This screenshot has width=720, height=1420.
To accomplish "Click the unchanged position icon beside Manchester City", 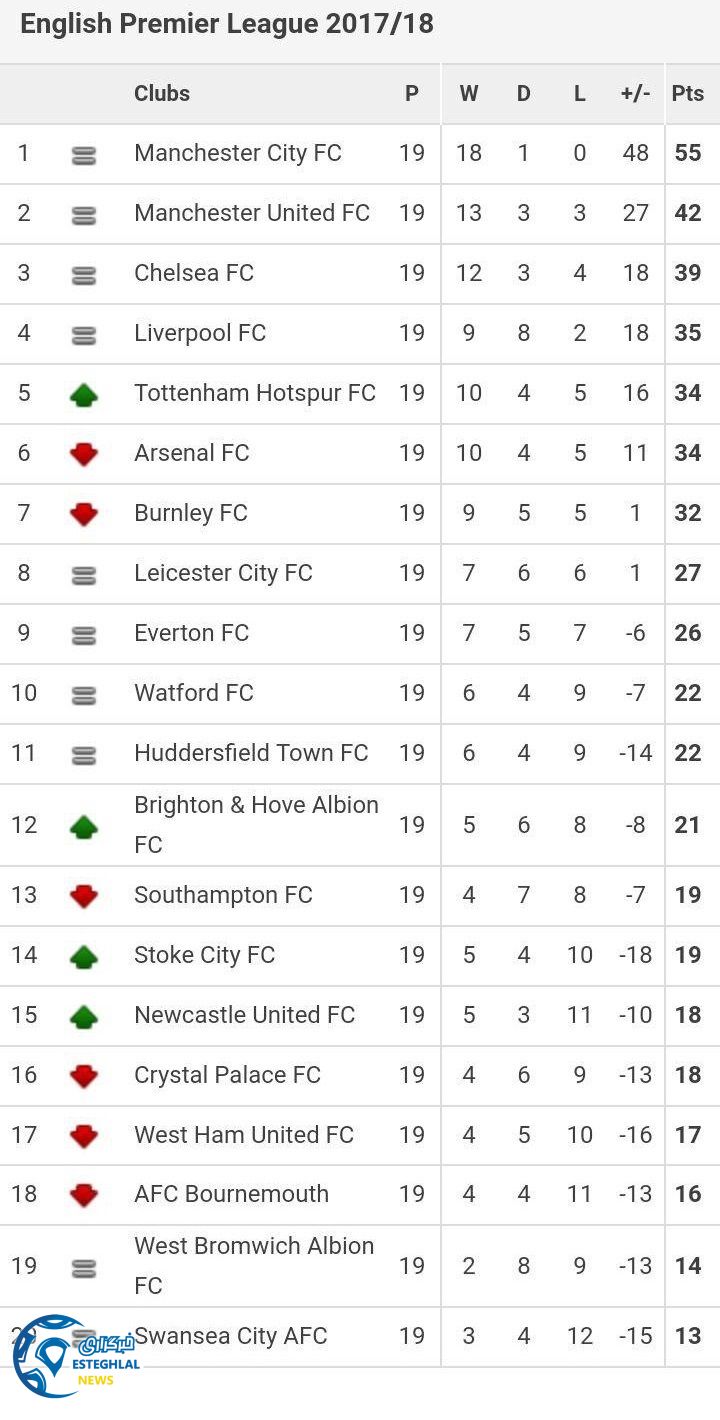I will [84, 155].
